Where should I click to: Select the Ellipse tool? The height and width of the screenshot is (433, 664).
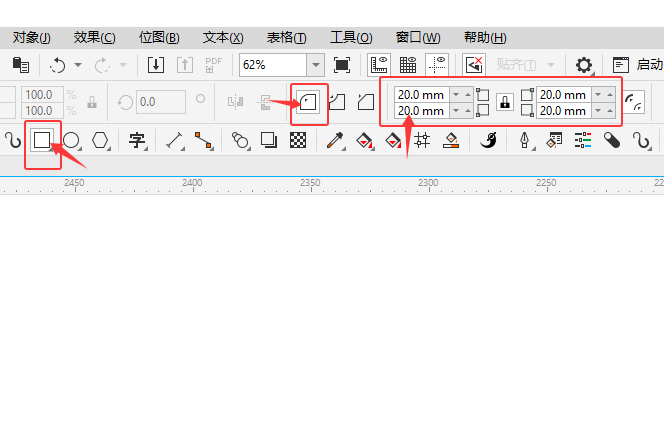[x=71, y=140]
